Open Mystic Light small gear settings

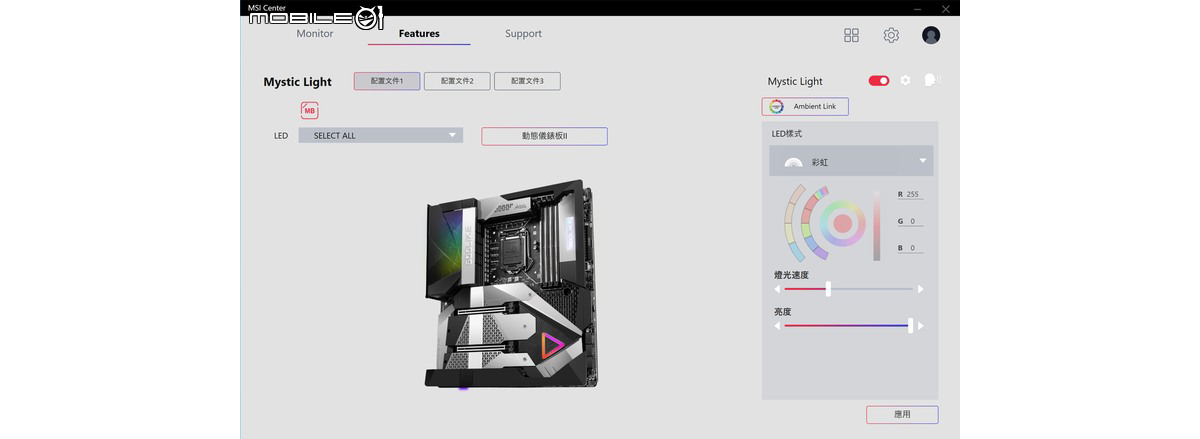(905, 80)
